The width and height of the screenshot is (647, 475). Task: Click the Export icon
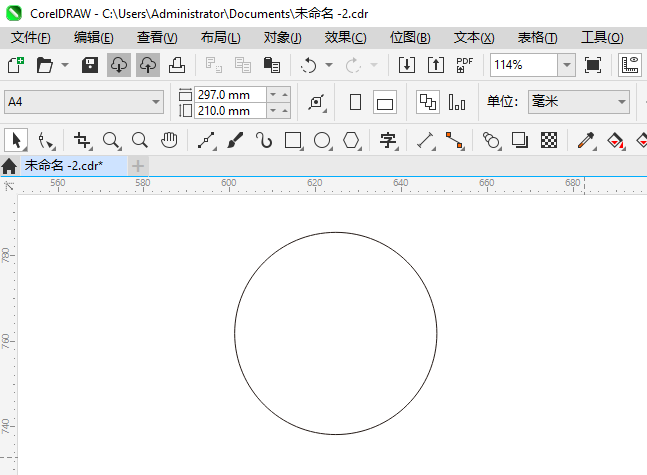pyautogui.click(x=436, y=65)
